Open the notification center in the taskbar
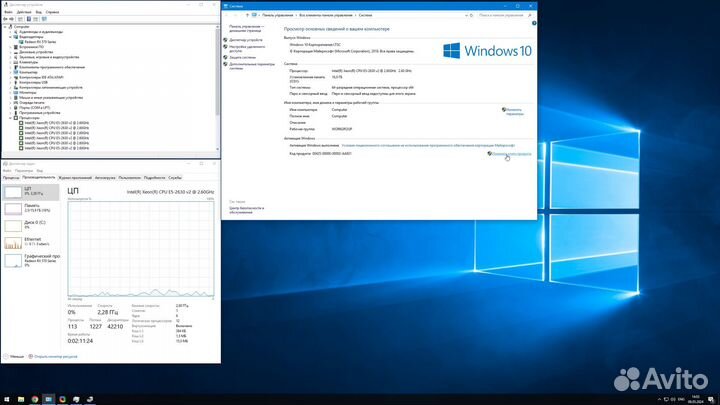Screen dimensions: 720x405 click(711, 399)
